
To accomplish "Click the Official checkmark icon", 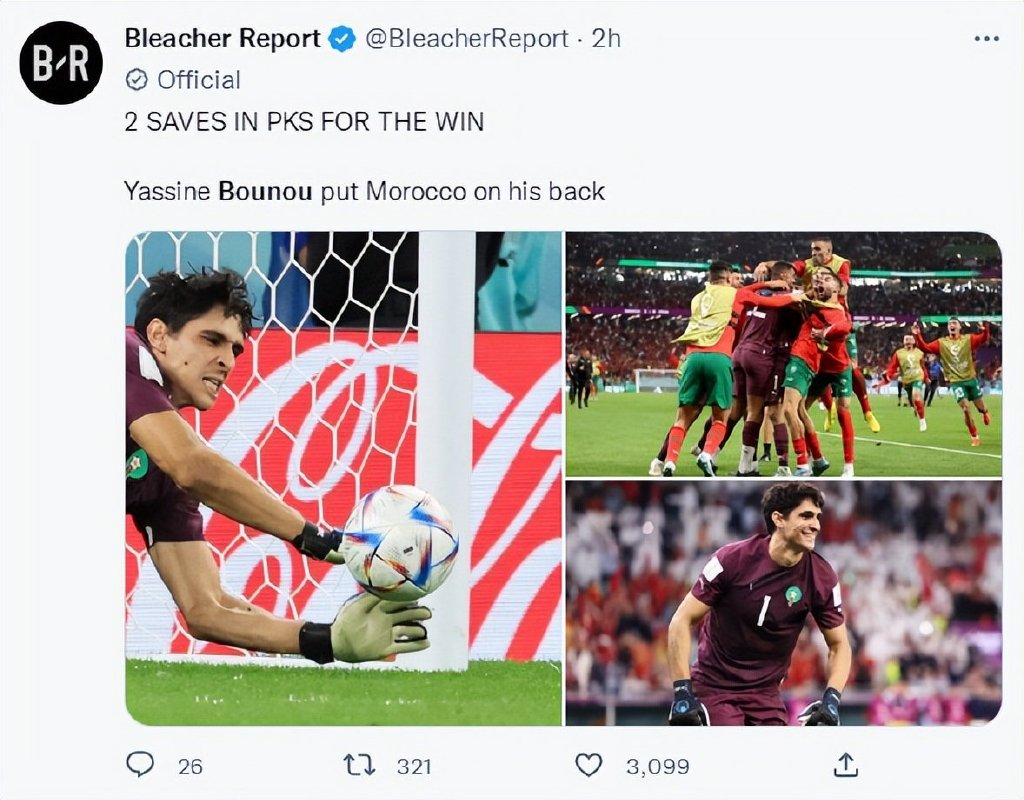I will tap(136, 80).
